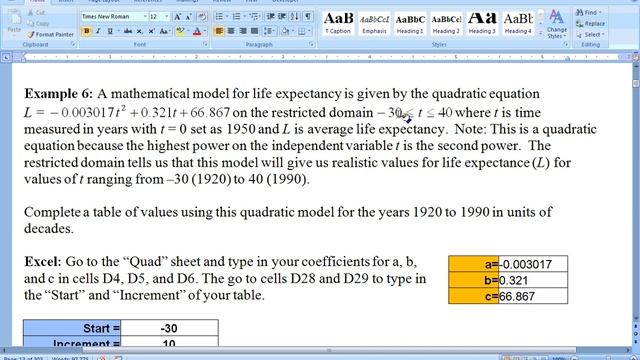This screenshot has height=360, width=640.
Task: Click the Format Painter brush
Action: [x=31, y=35]
